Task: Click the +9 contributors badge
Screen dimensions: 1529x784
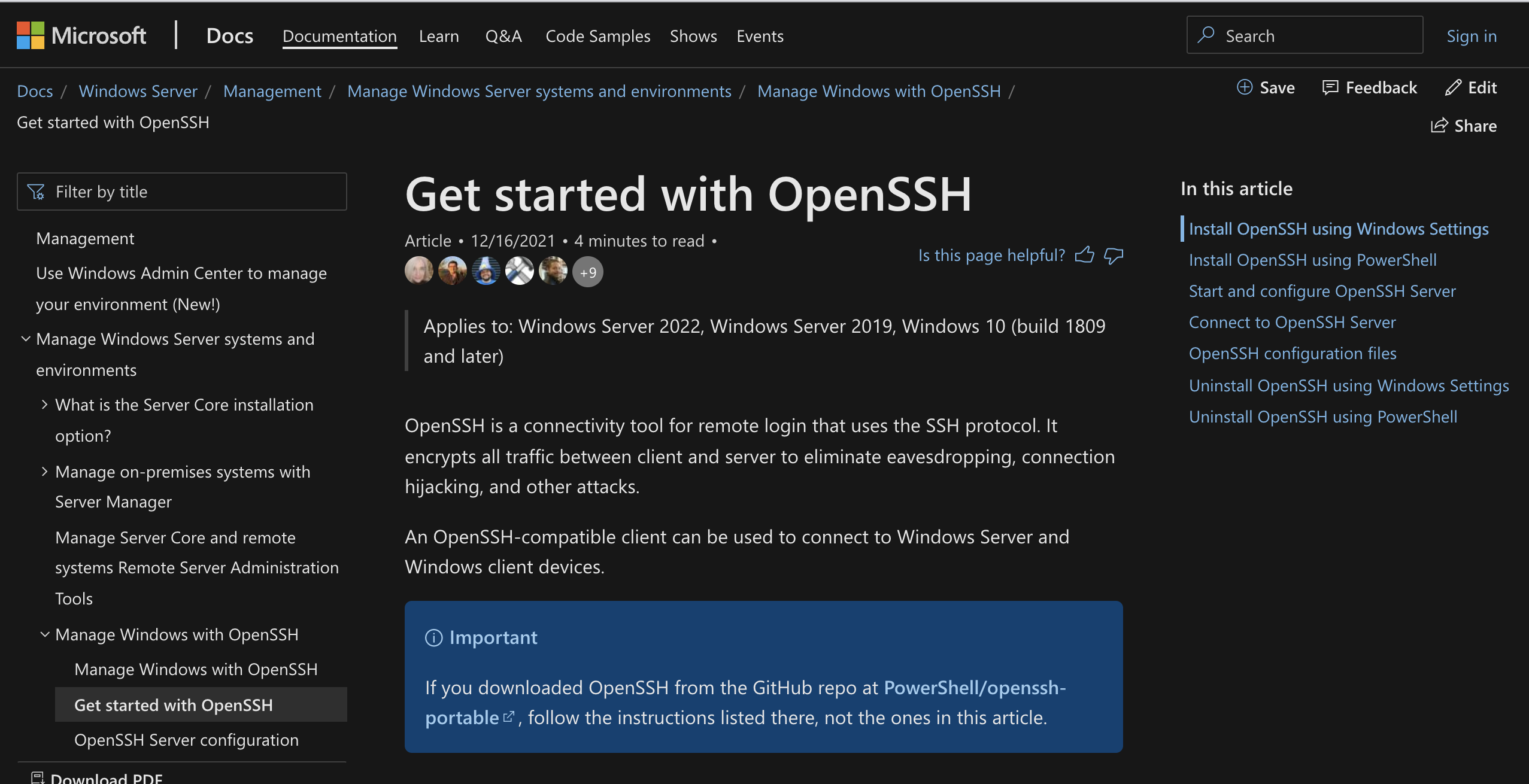Action: point(588,272)
